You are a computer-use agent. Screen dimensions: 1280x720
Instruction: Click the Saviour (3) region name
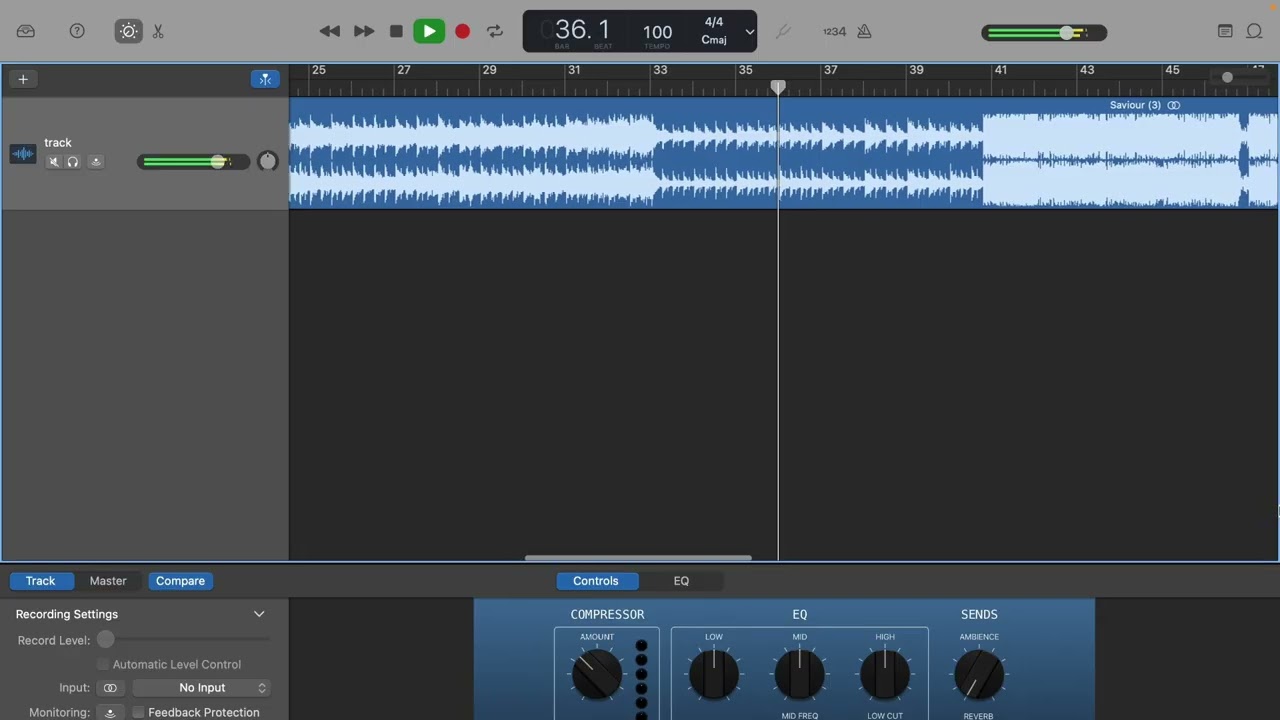point(1135,105)
